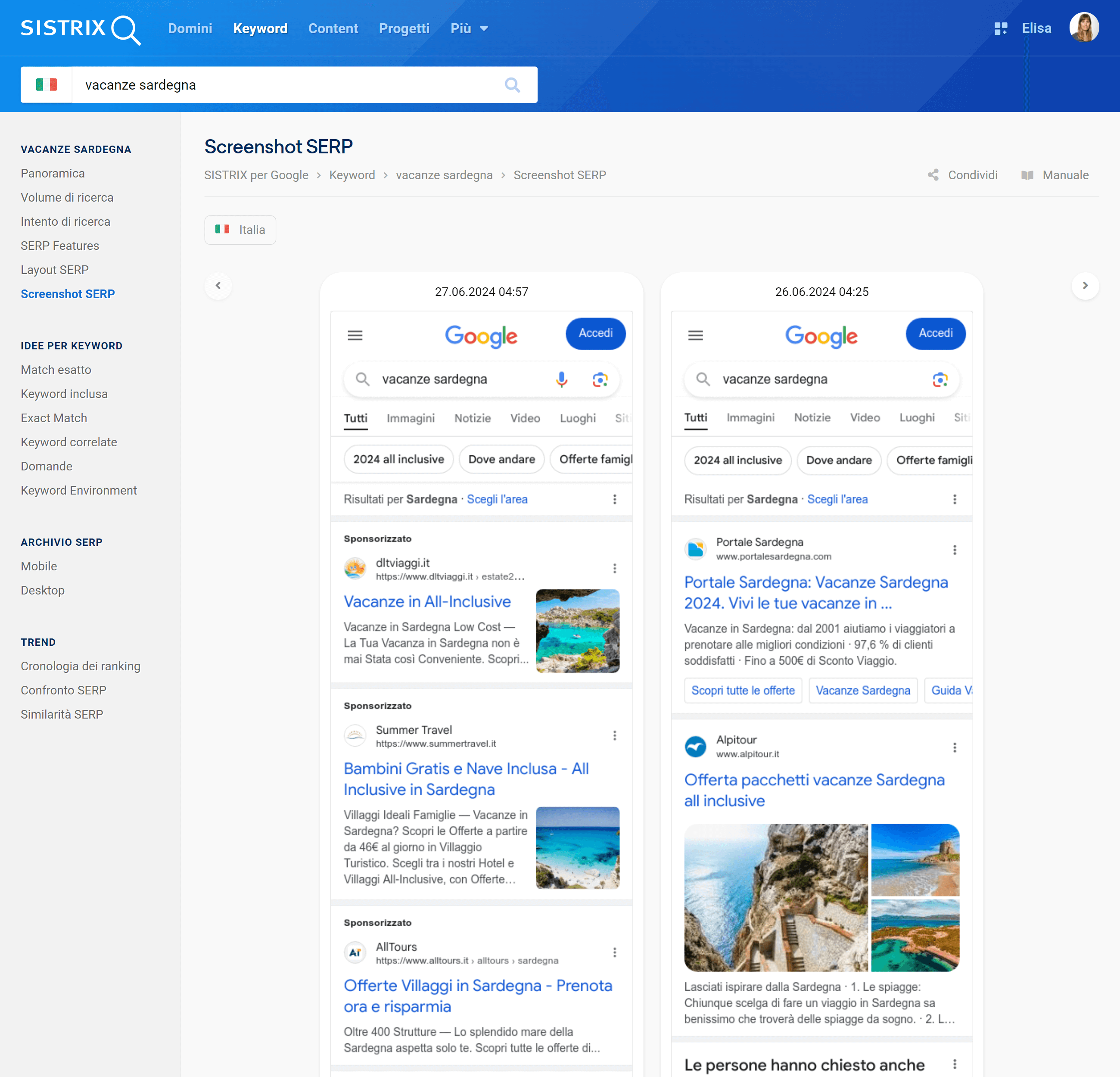This screenshot has width=1120, height=1077.
Task: Click the Vacanze in All-Inclusive ad thumbnail
Action: [577, 631]
